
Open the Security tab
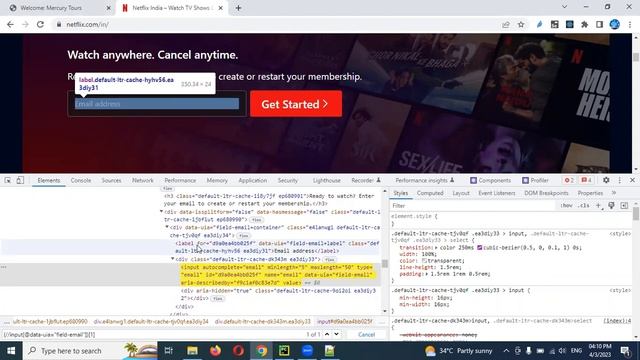click(287, 180)
